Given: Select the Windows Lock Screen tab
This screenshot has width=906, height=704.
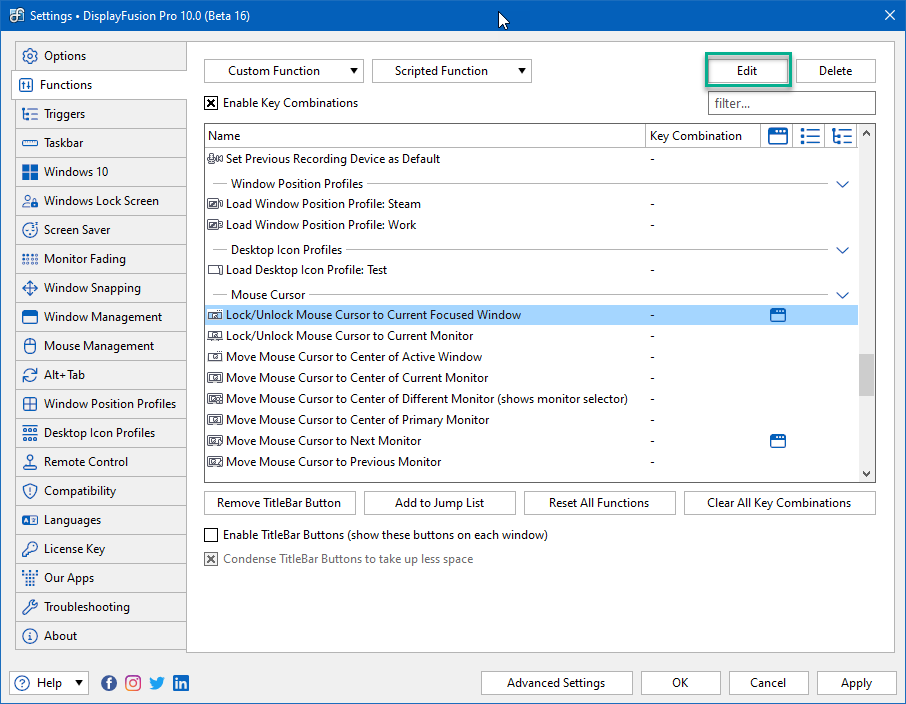Looking at the screenshot, I should coord(101,201).
